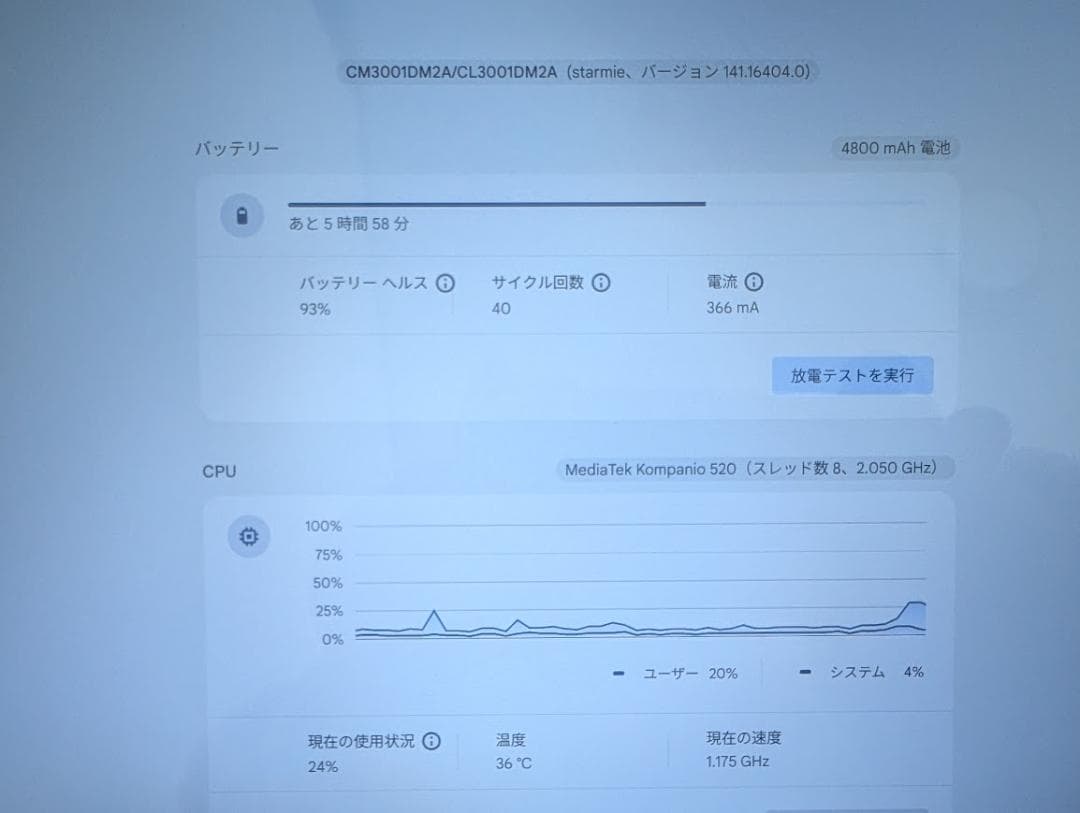The image size is (1080, 813).
Task: Click the battery status icon
Action: [x=241, y=216]
